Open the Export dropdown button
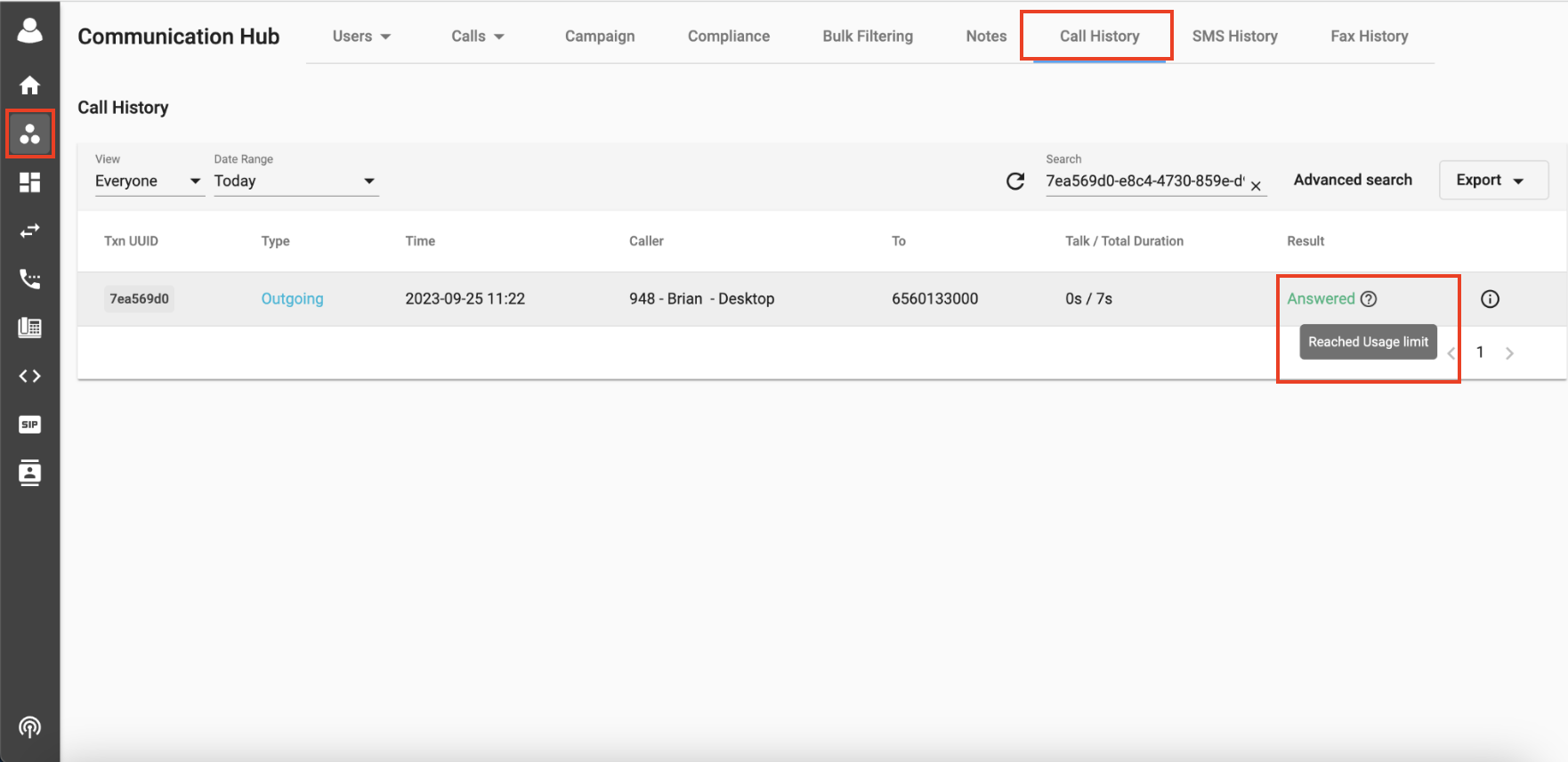The height and width of the screenshot is (762, 1568). pyautogui.click(x=1493, y=180)
